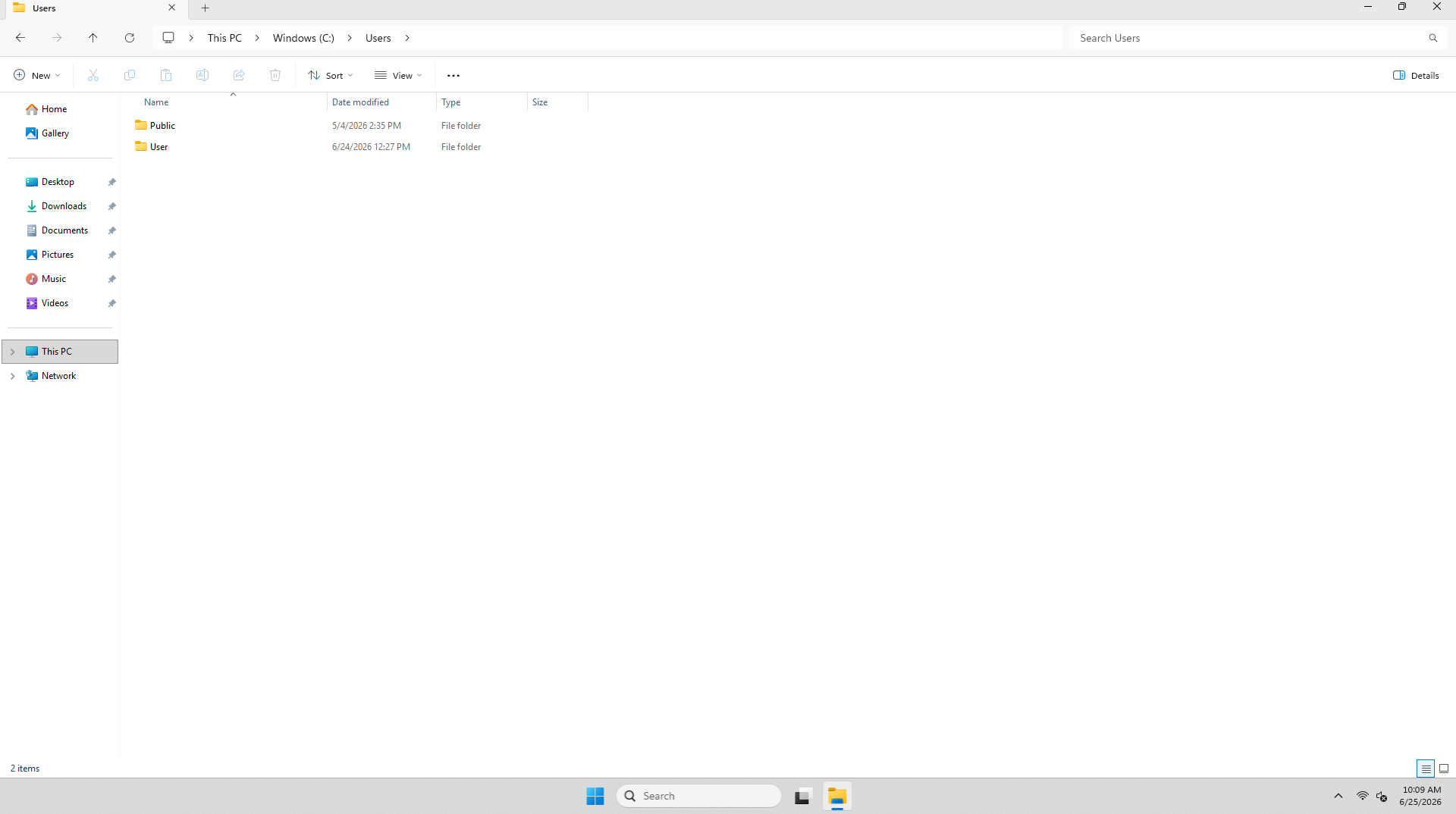Select the Users tab title
Image resolution: width=1456 pixels, height=814 pixels.
[x=44, y=8]
